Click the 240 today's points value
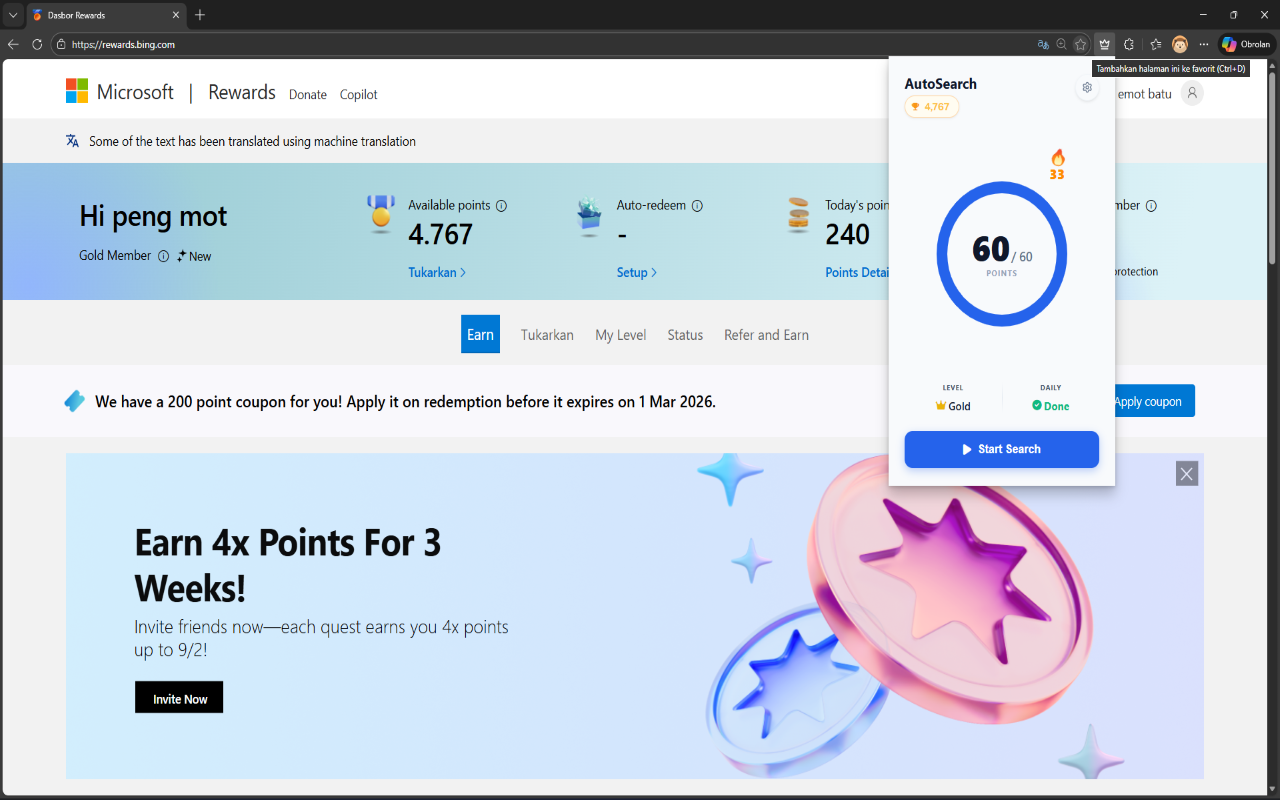 coord(847,234)
